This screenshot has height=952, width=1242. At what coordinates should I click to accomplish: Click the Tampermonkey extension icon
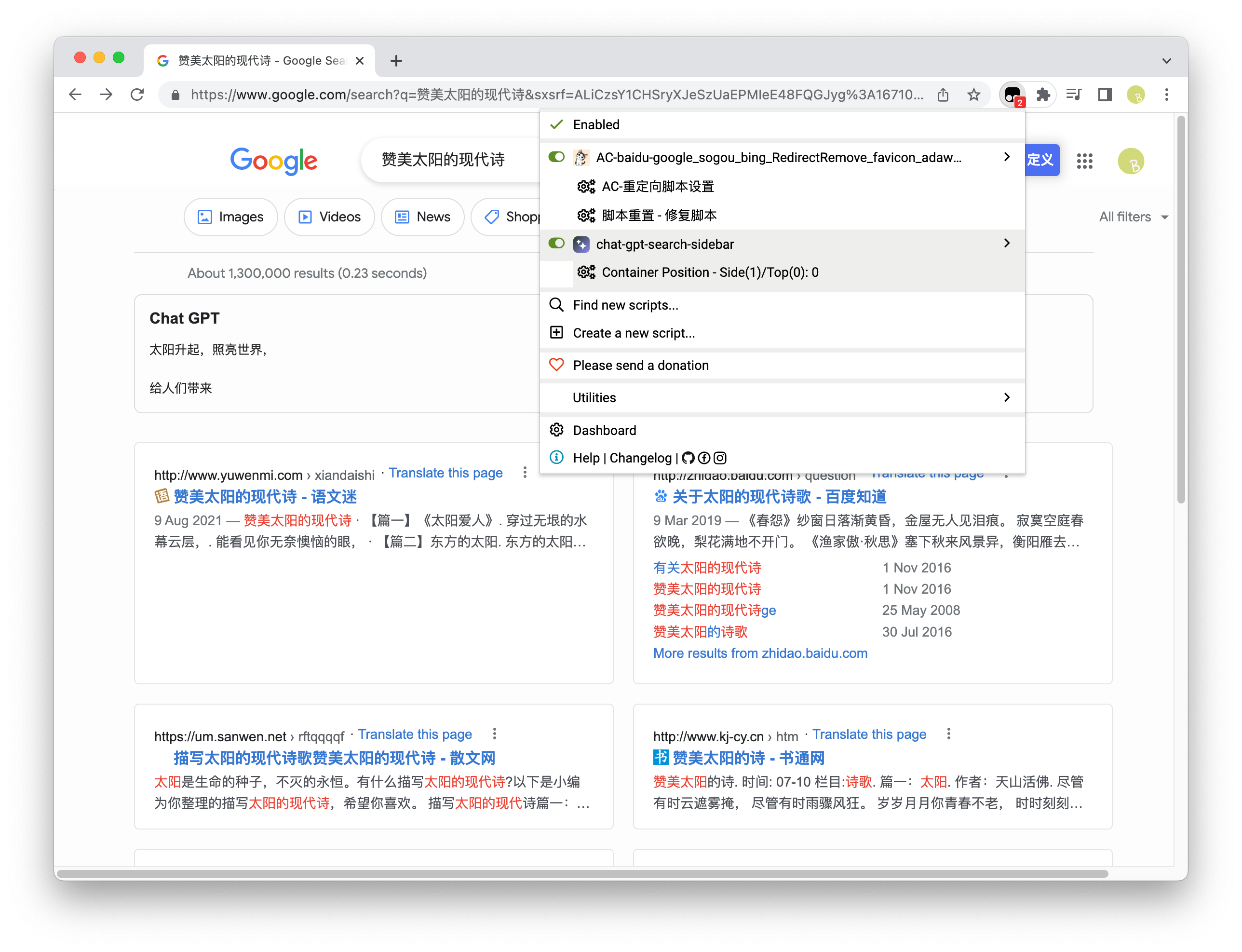coord(1012,95)
